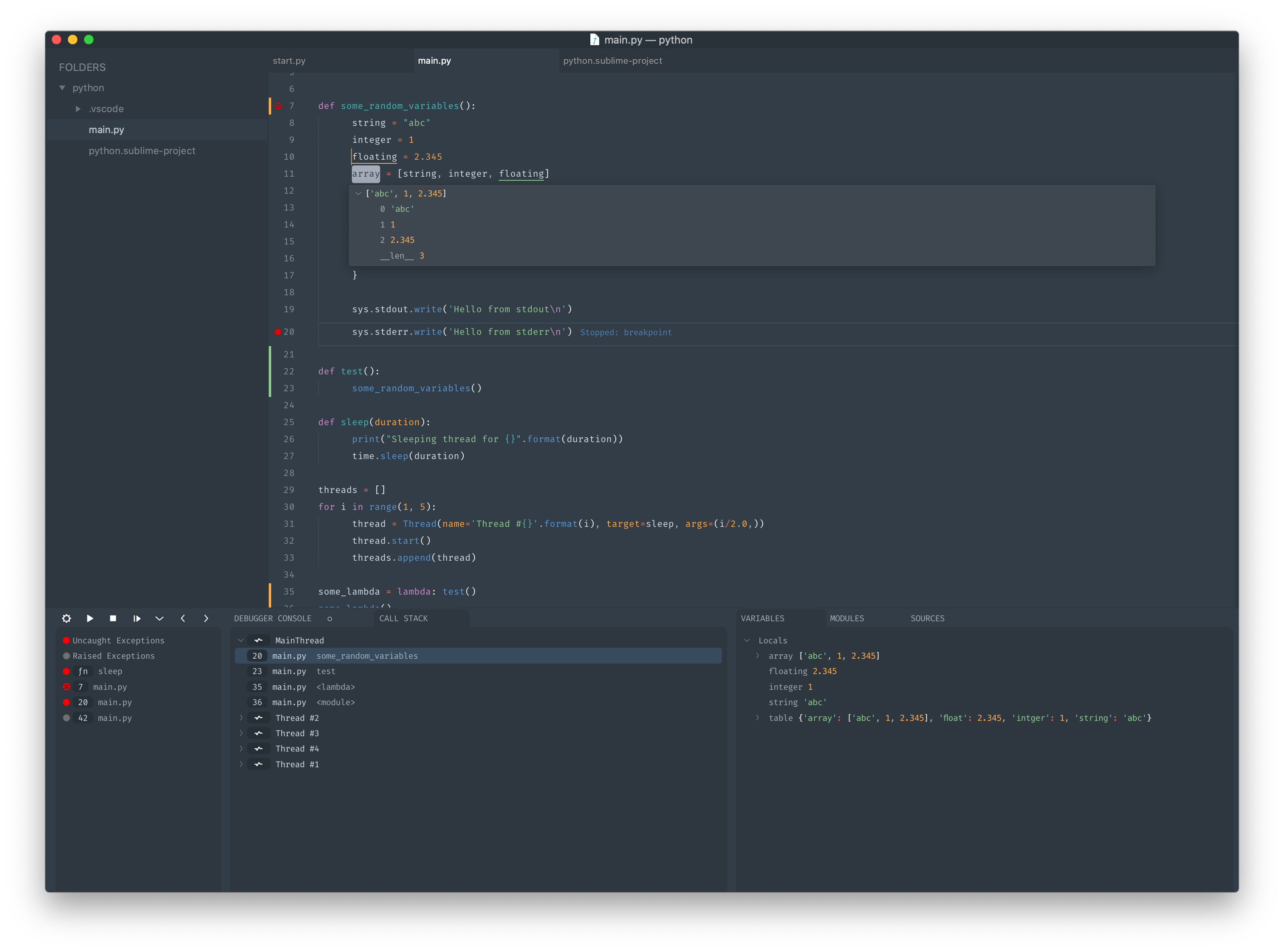Select frame 36 <module> in call stack
The width and height of the screenshot is (1284, 952).
click(478, 702)
